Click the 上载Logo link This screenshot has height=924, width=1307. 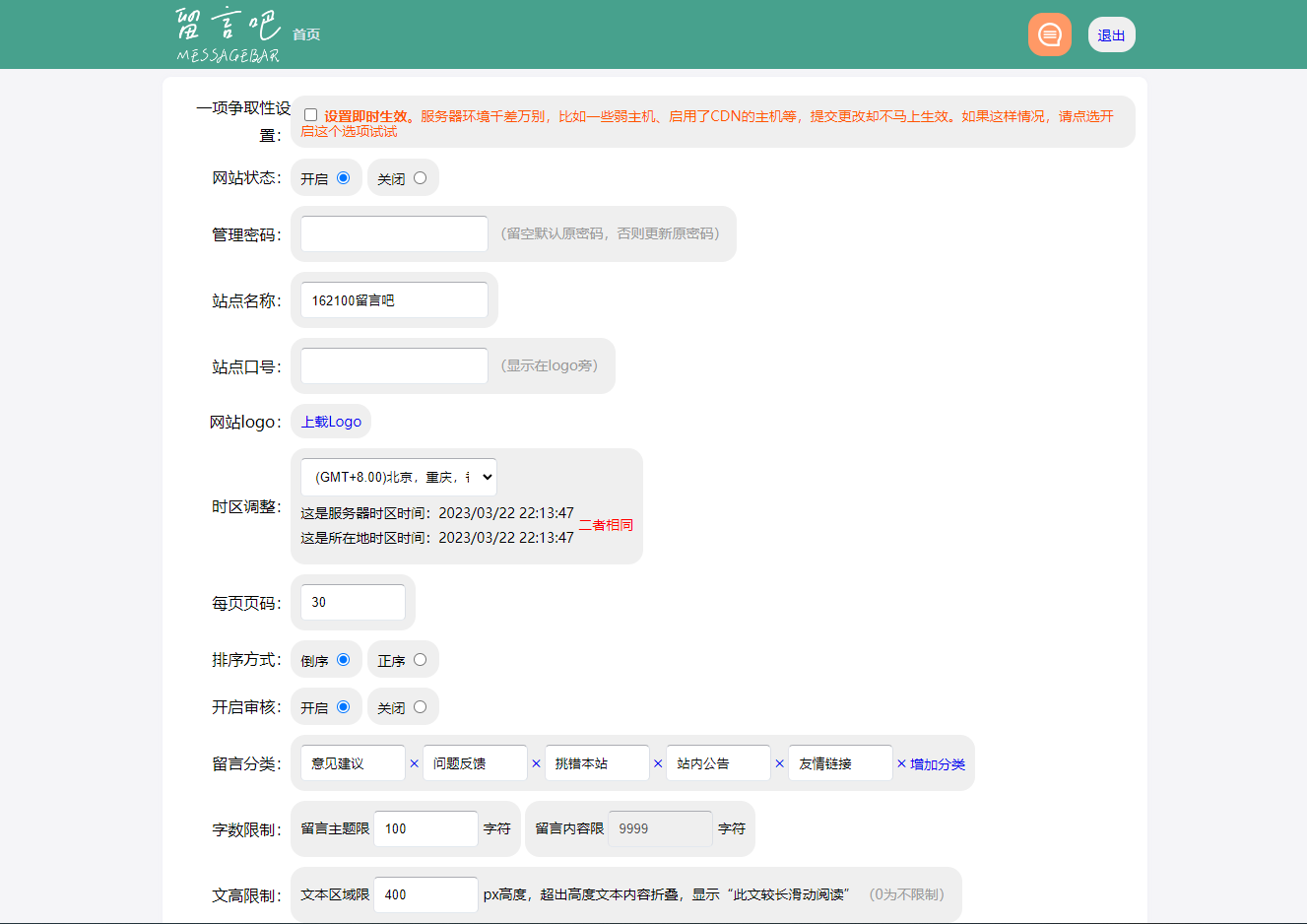(x=331, y=422)
